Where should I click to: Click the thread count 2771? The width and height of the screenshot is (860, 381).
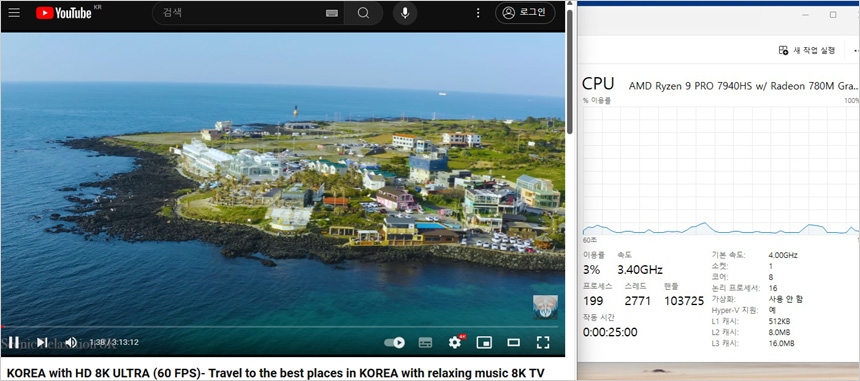coord(637,301)
